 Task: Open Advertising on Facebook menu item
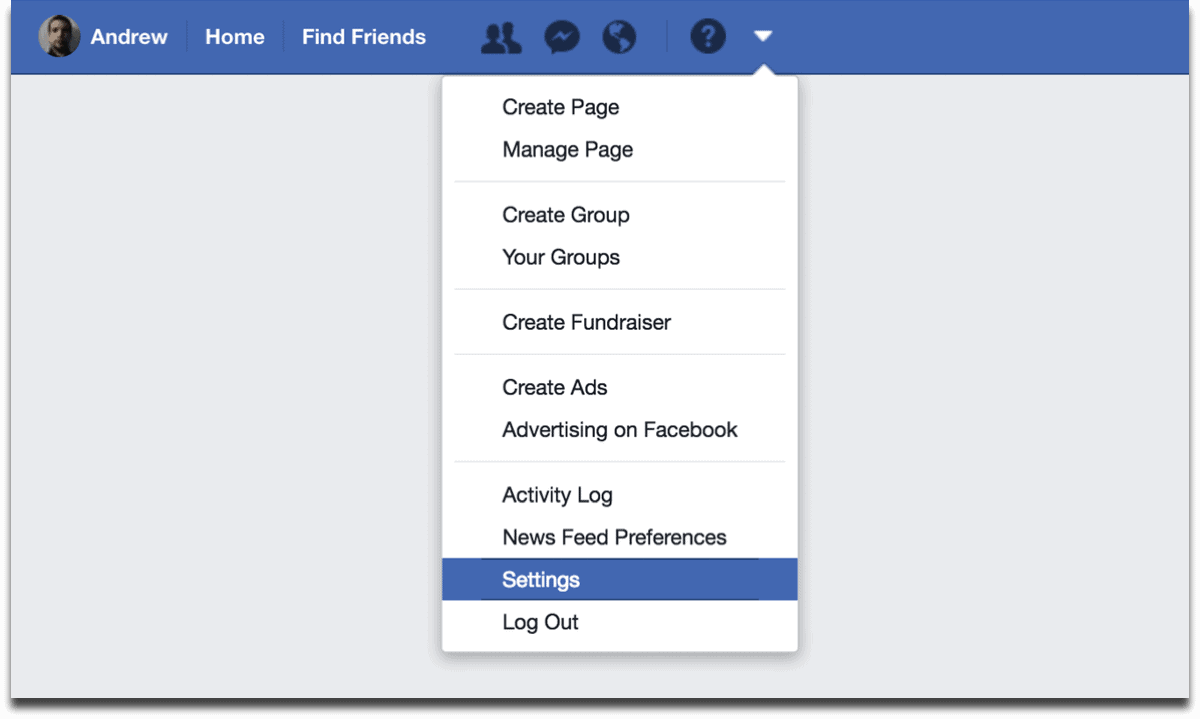click(619, 430)
